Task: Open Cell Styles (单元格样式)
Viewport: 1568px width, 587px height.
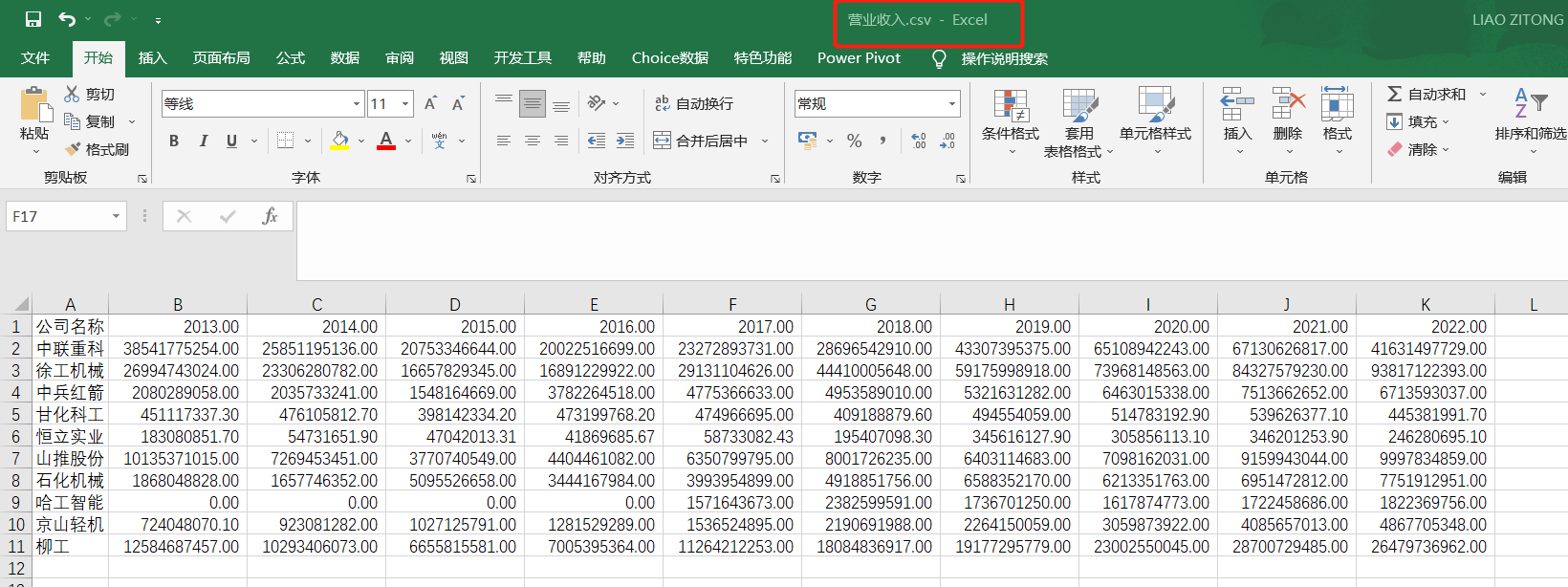Action: (x=1155, y=122)
